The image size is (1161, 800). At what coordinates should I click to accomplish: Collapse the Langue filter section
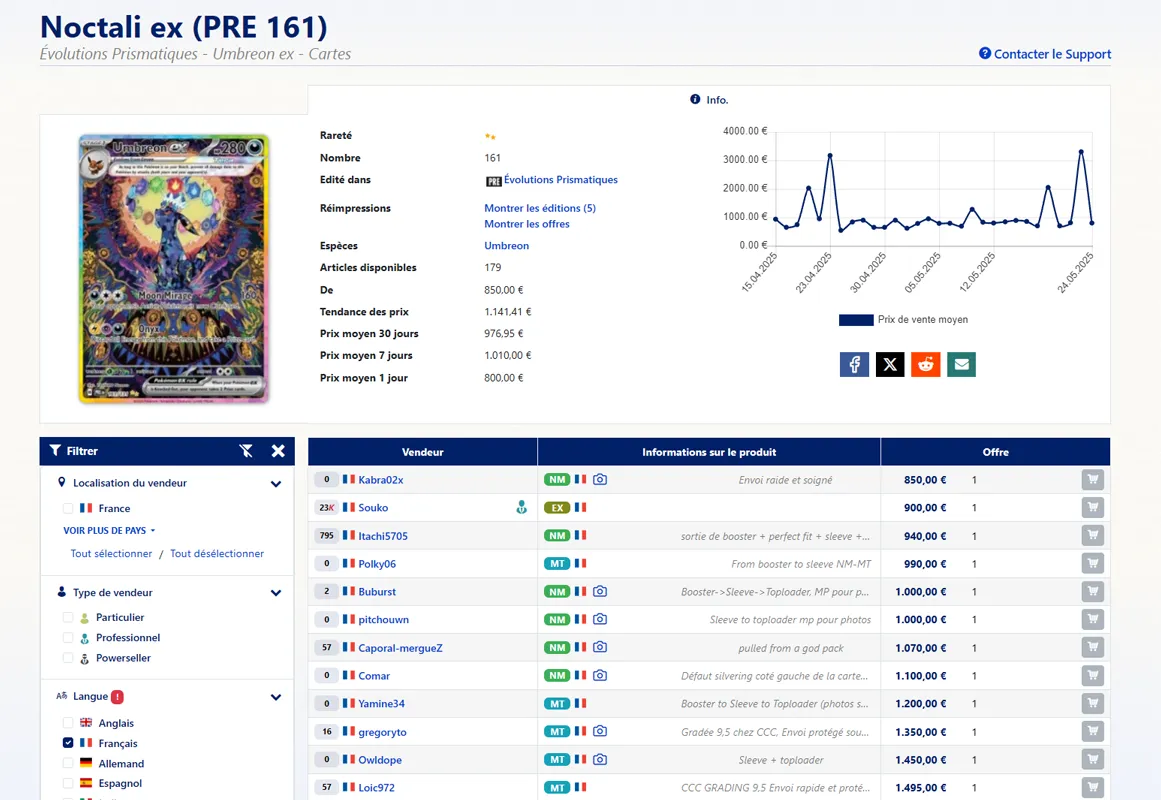(275, 697)
